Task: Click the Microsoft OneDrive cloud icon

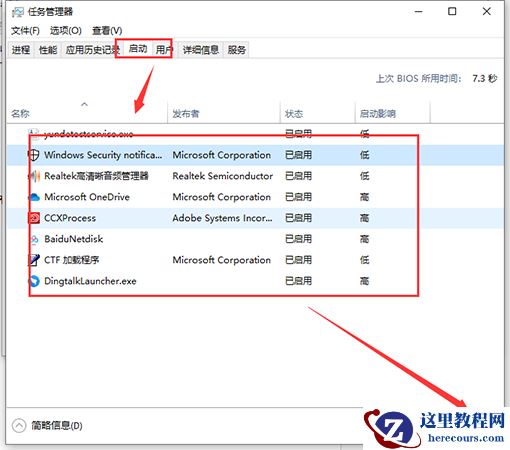Action: pos(34,197)
